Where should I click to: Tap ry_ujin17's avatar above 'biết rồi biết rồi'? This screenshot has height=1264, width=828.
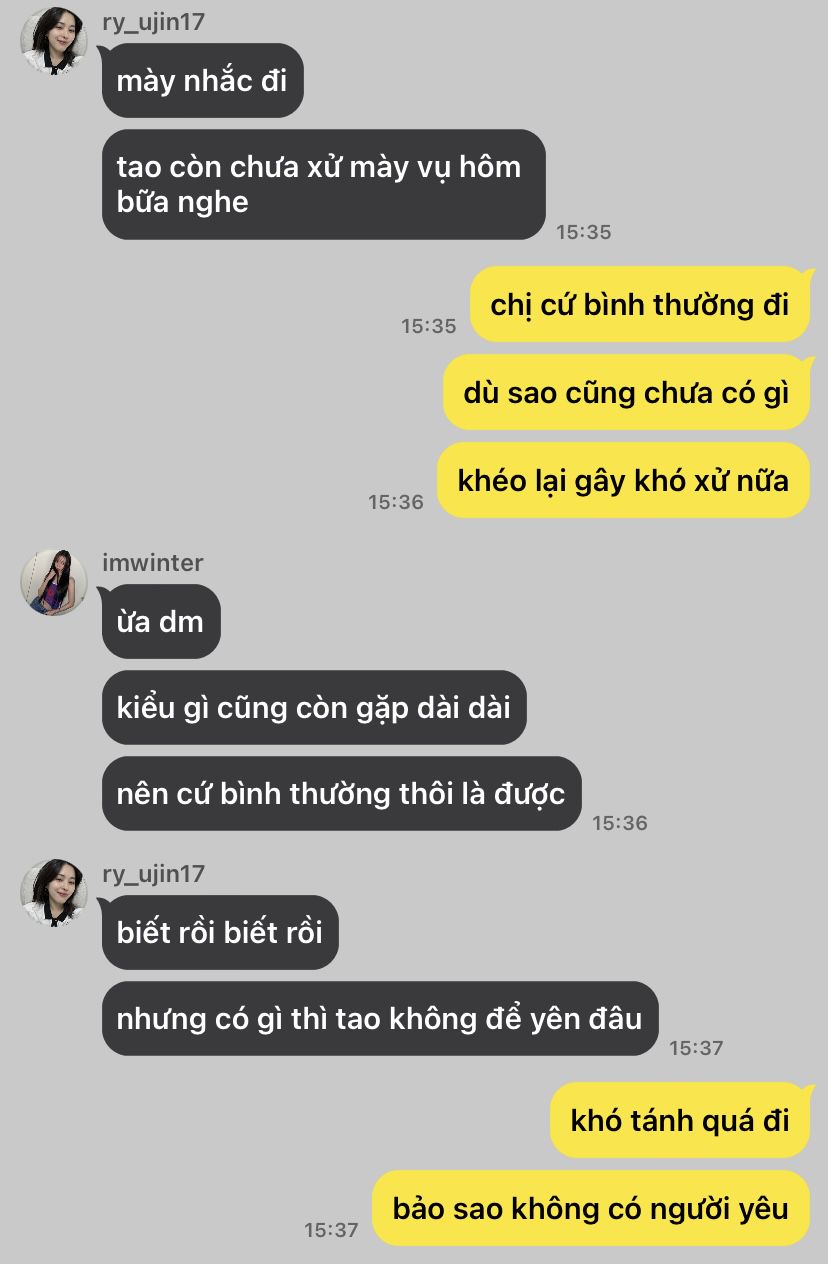(54, 892)
